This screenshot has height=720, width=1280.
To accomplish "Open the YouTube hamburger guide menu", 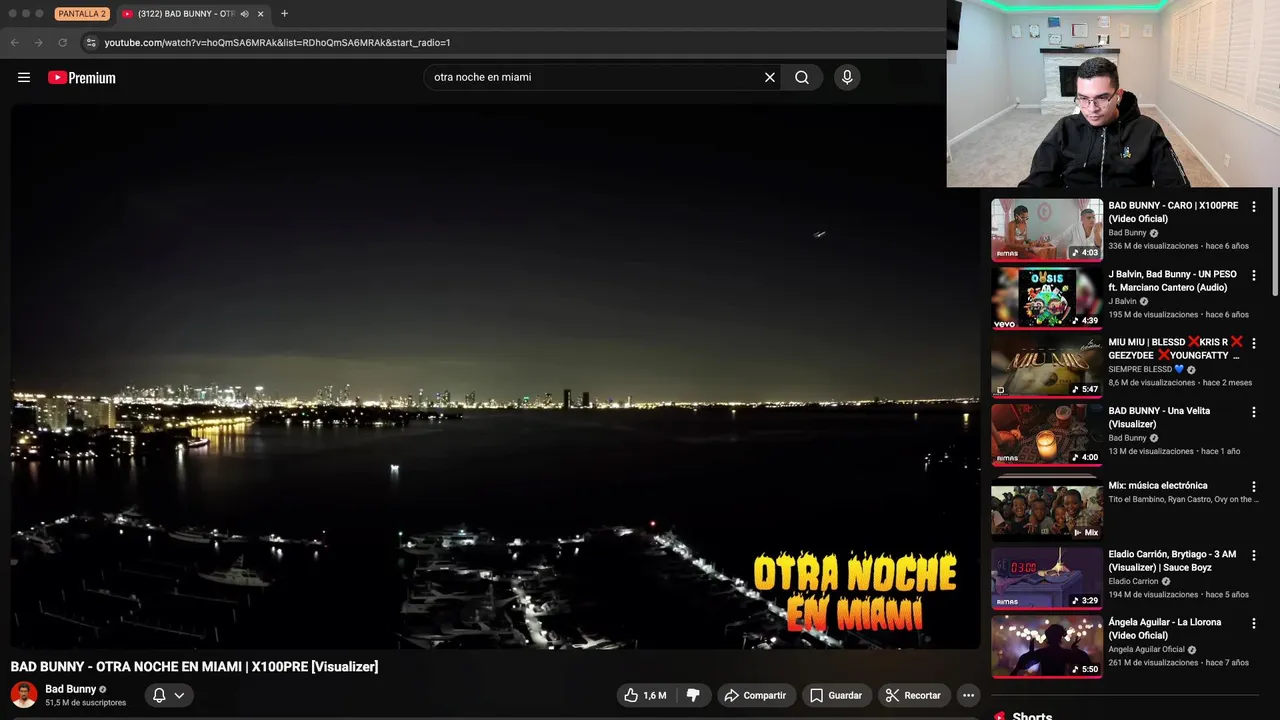I will click(x=24, y=77).
